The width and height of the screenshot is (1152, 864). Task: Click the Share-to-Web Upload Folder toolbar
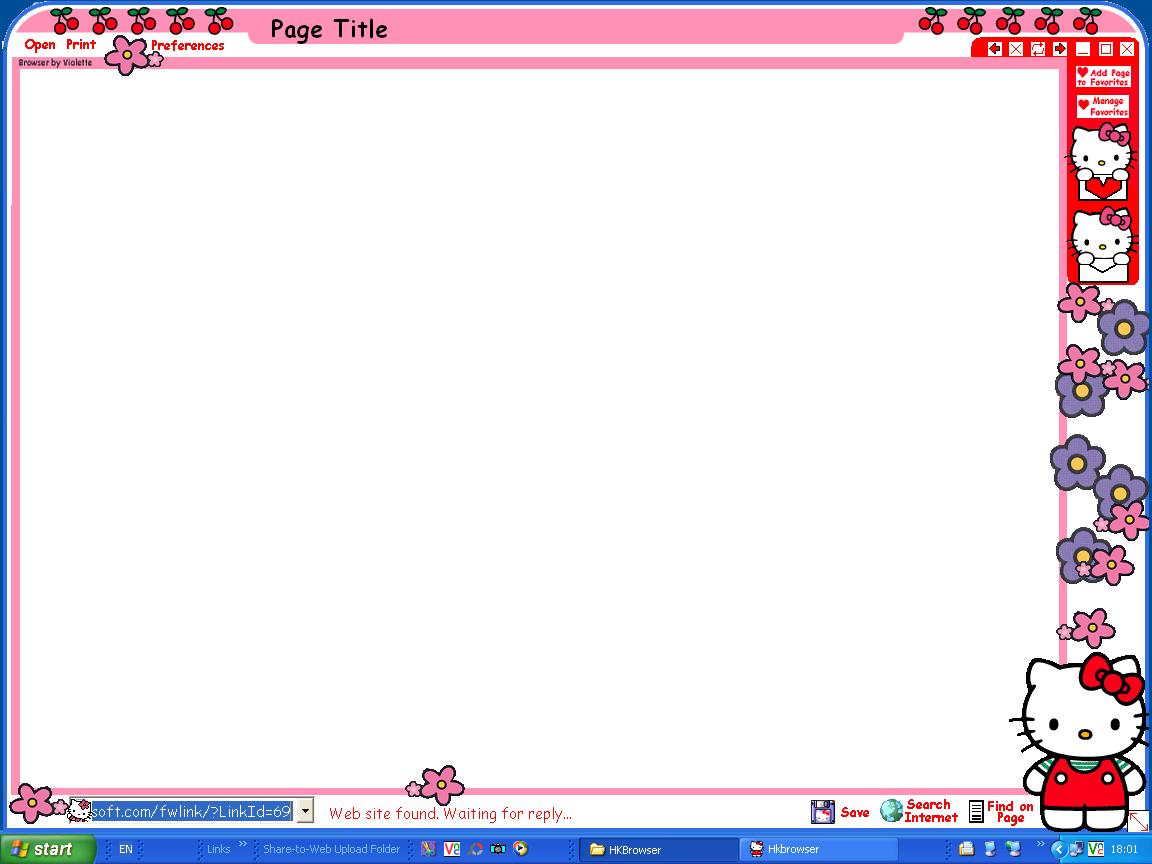[331, 849]
